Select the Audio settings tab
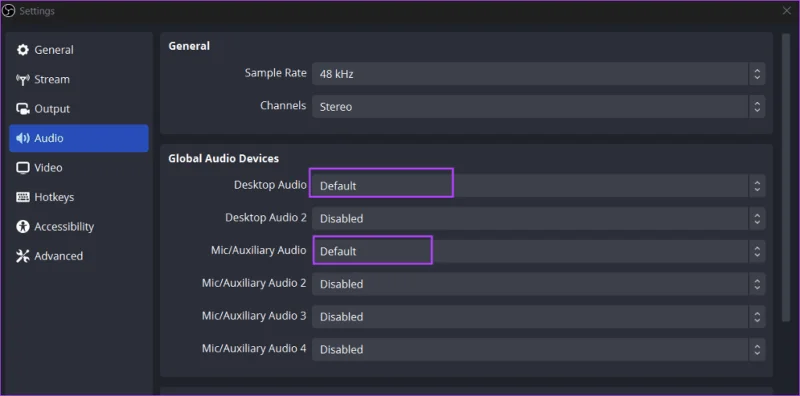 coord(79,138)
